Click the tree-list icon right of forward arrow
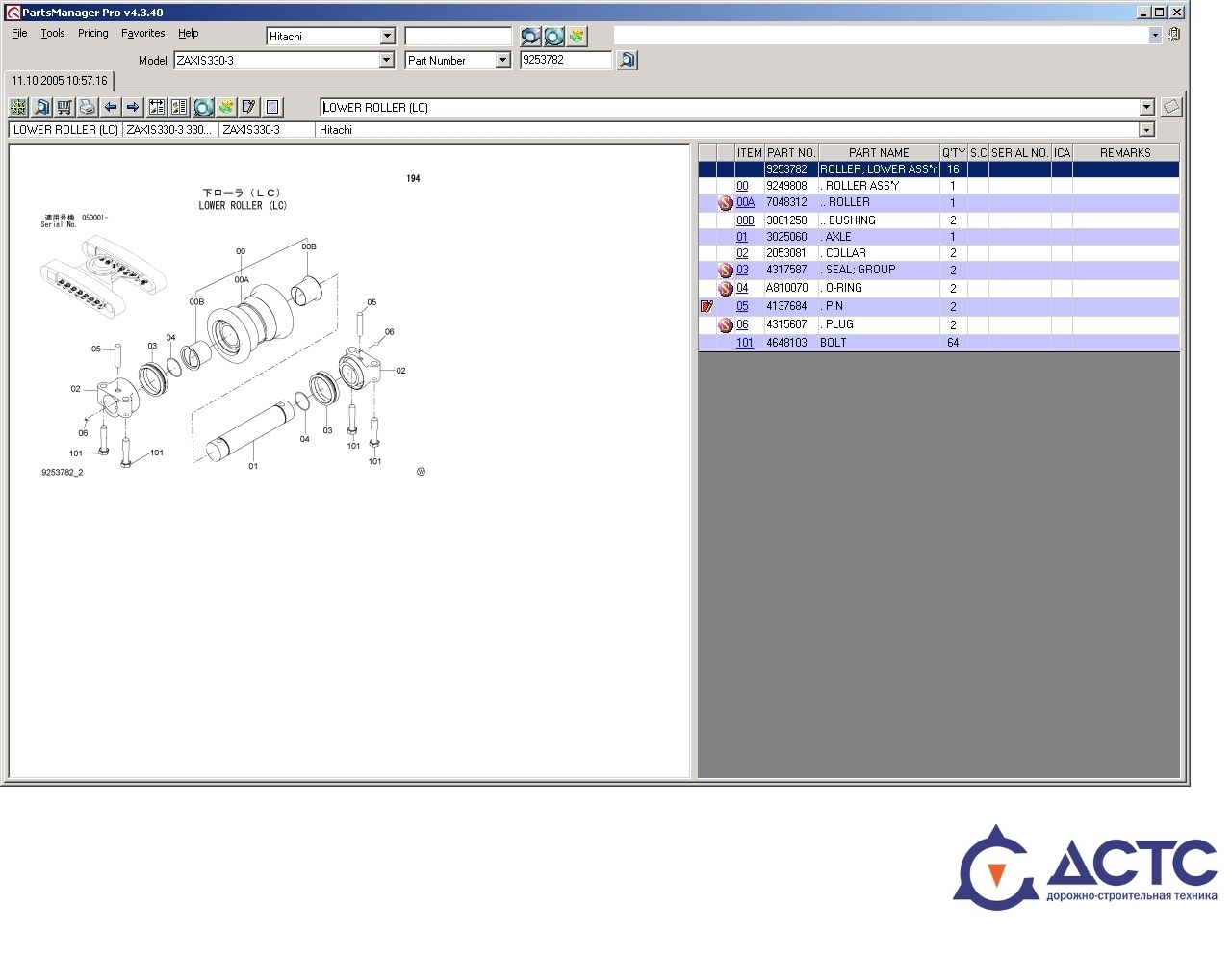The image size is (1232, 957). [x=157, y=107]
